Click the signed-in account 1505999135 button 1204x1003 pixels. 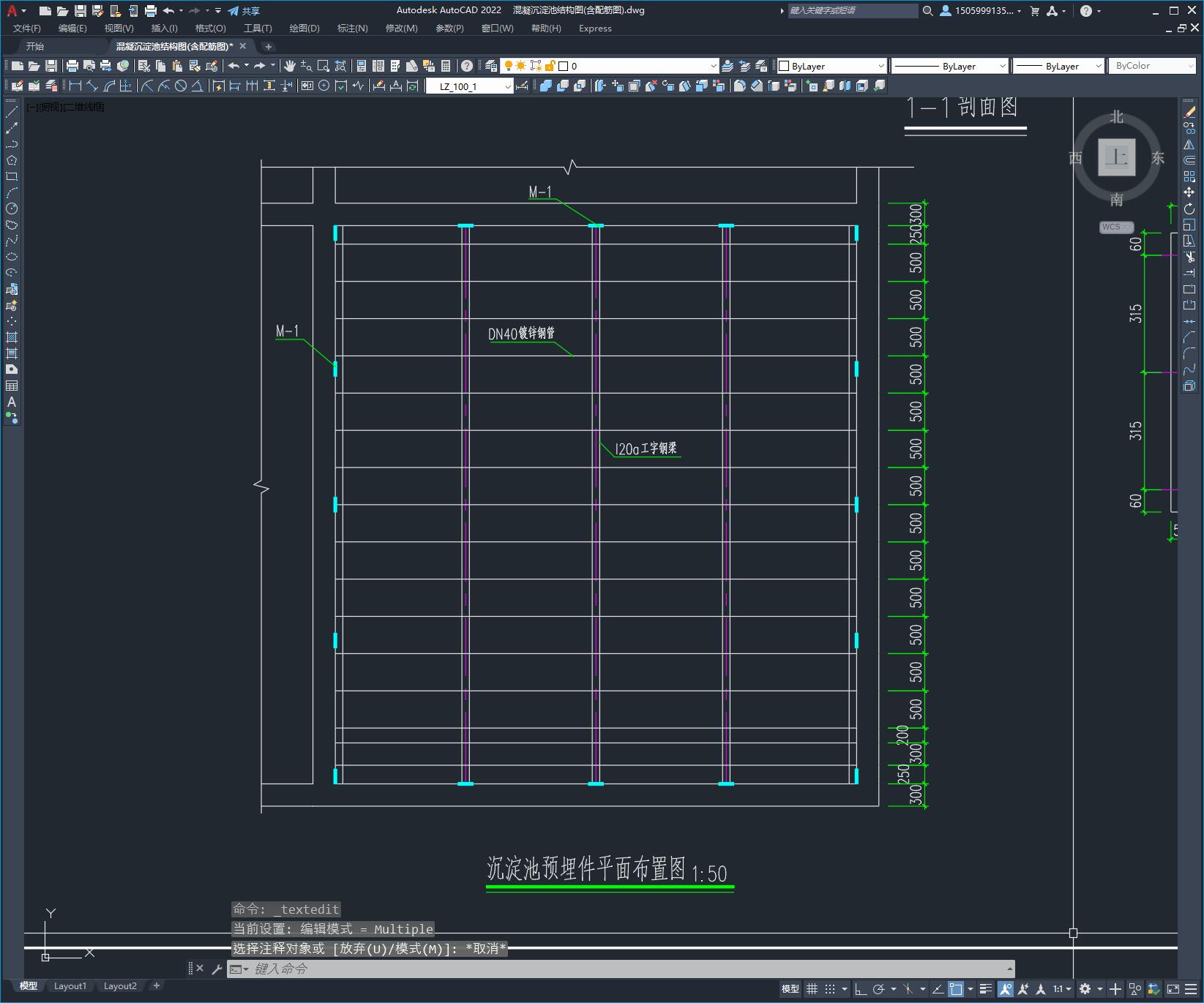coord(980,11)
